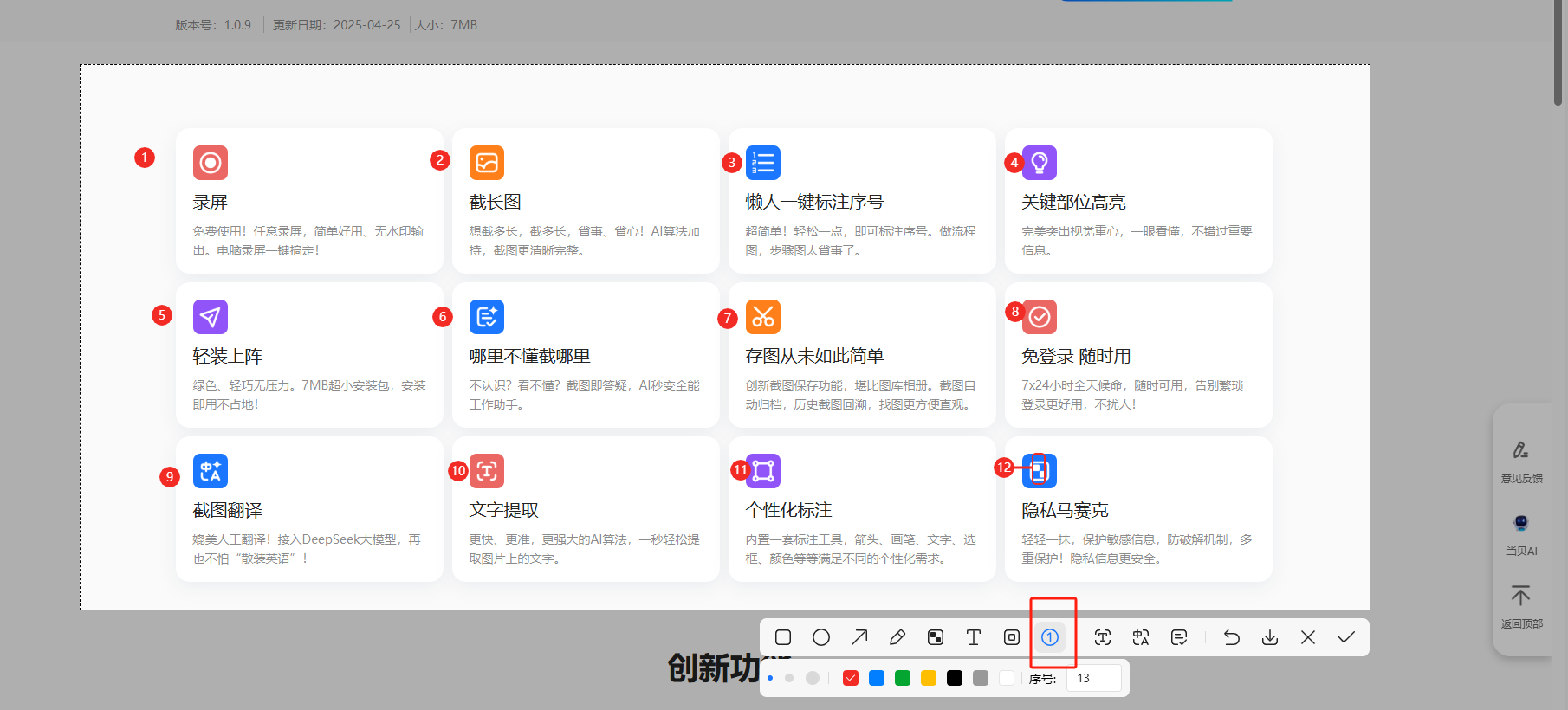Click the 哪里不懂截哪里 title
This screenshot has height=710, width=1568.
pyautogui.click(x=529, y=356)
